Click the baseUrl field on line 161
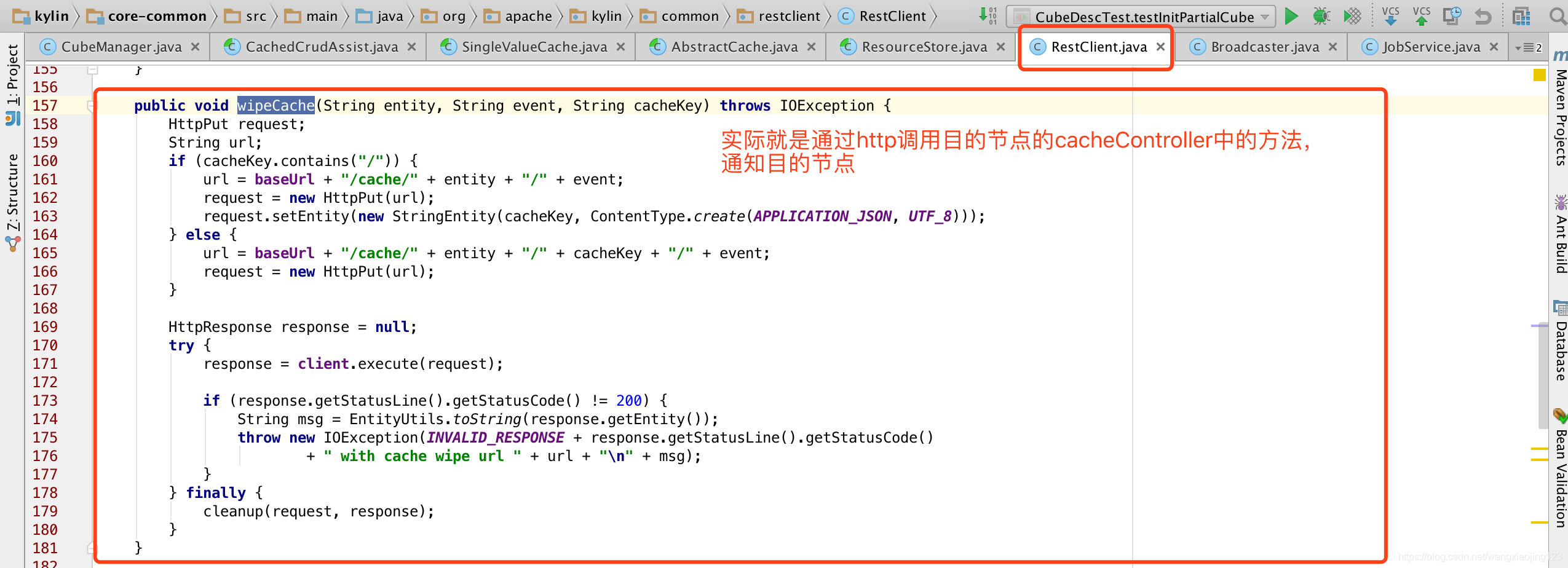 (x=284, y=179)
